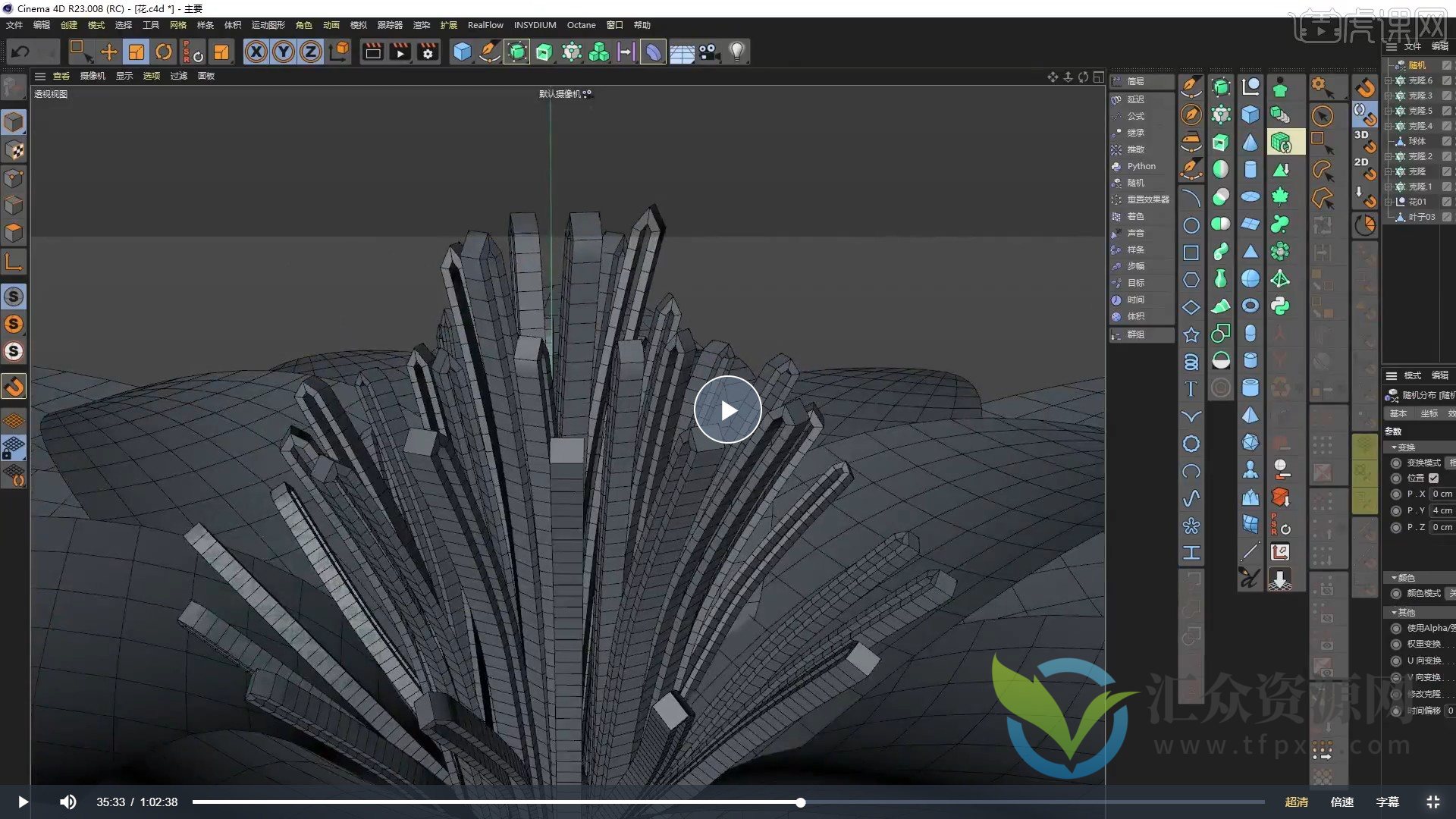Click play button to start animation

(727, 409)
